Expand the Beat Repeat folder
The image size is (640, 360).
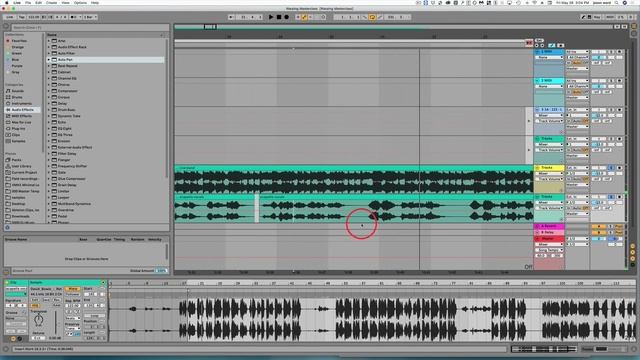pyautogui.click(x=49, y=66)
